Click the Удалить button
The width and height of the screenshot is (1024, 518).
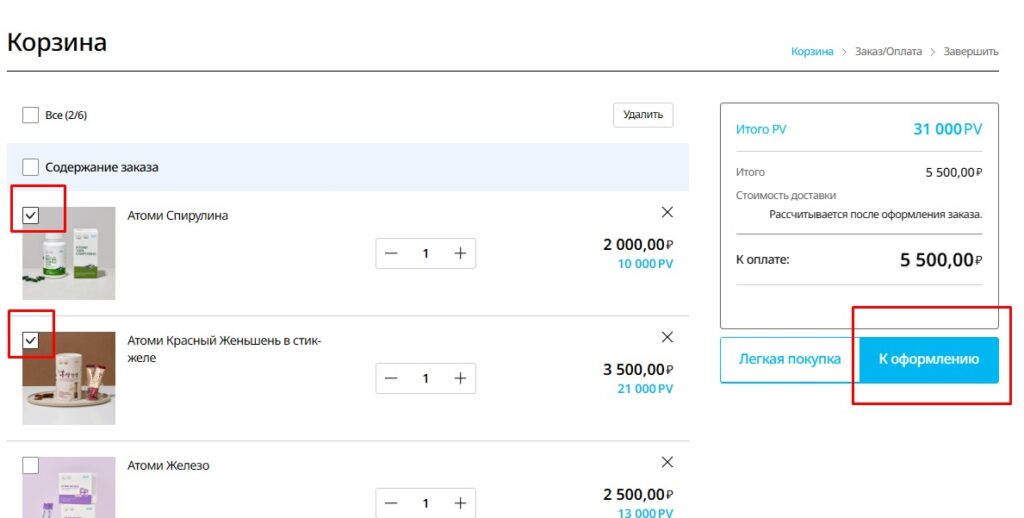pos(643,115)
